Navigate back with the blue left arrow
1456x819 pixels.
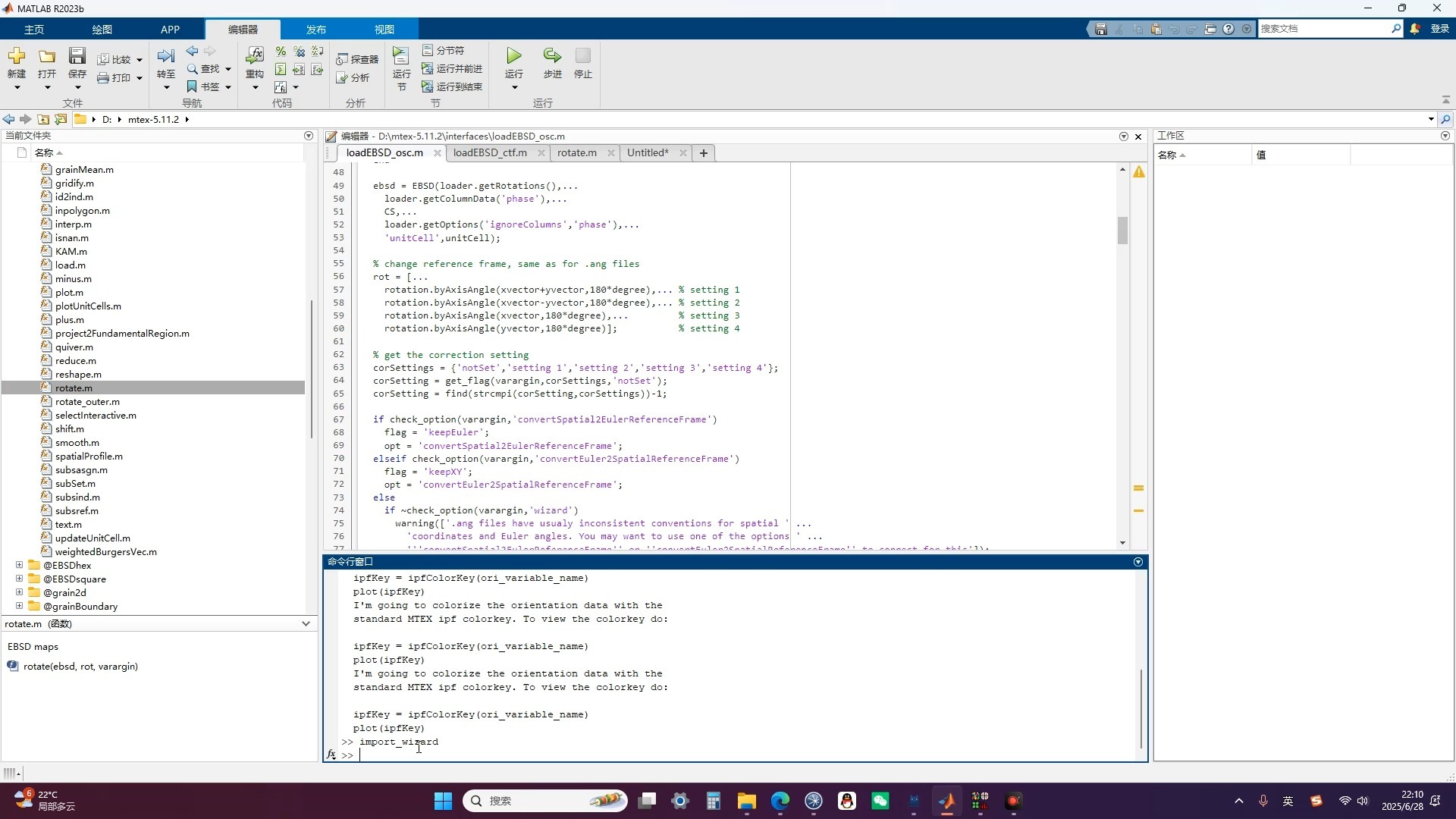(192, 51)
